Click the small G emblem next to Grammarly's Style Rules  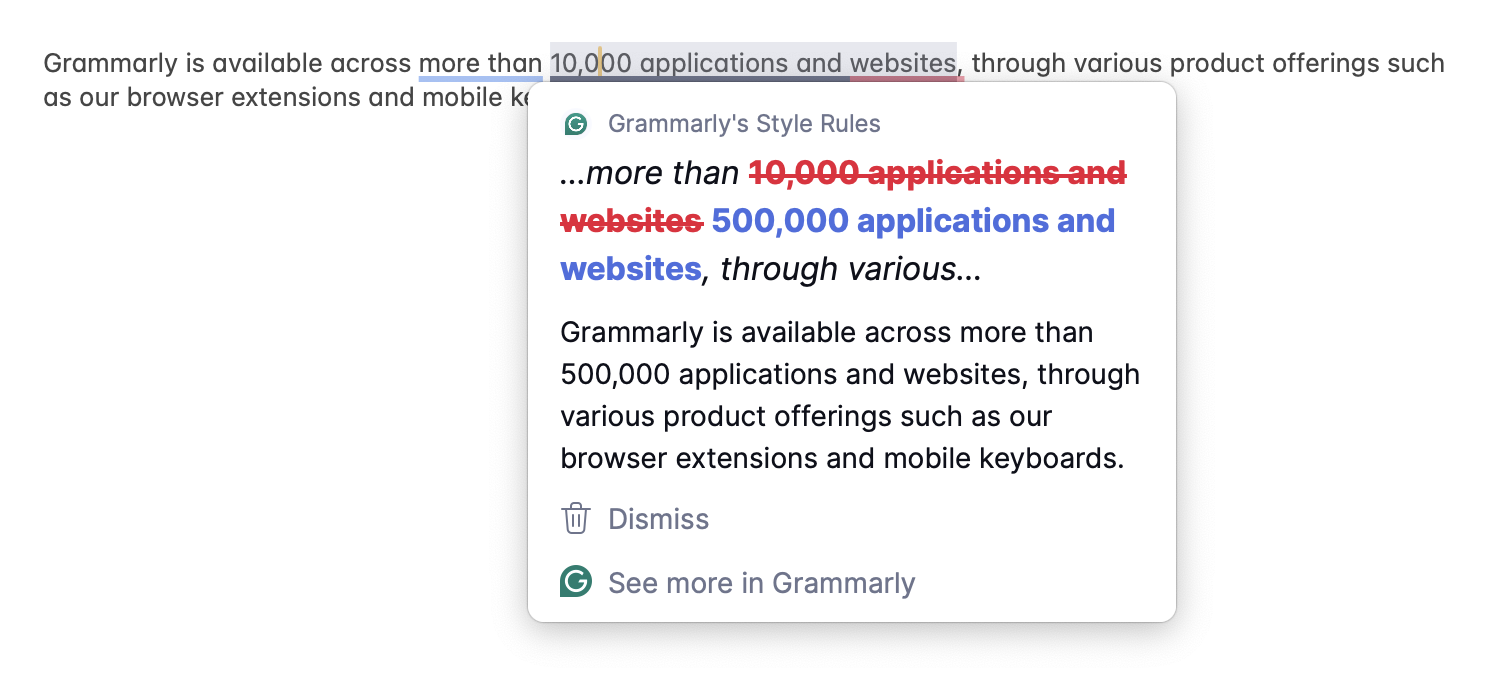click(576, 123)
